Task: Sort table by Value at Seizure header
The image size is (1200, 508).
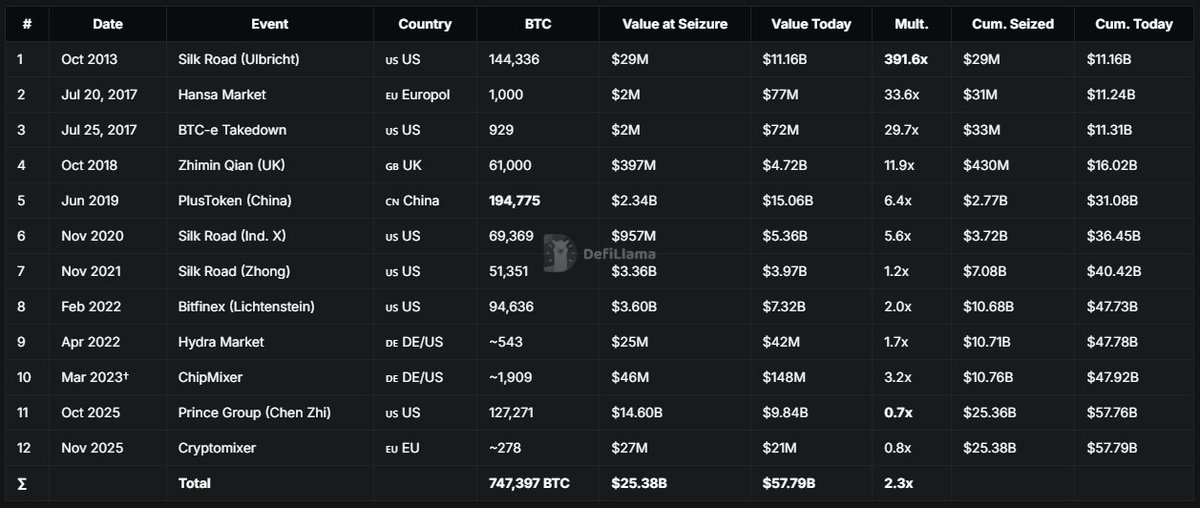Action: pyautogui.click(x=675, y=24)
